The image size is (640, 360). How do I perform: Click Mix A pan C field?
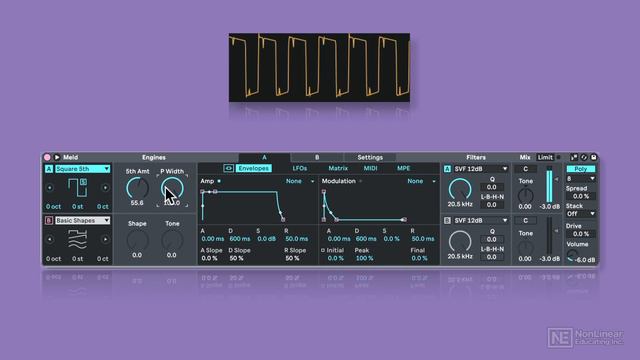525,169
